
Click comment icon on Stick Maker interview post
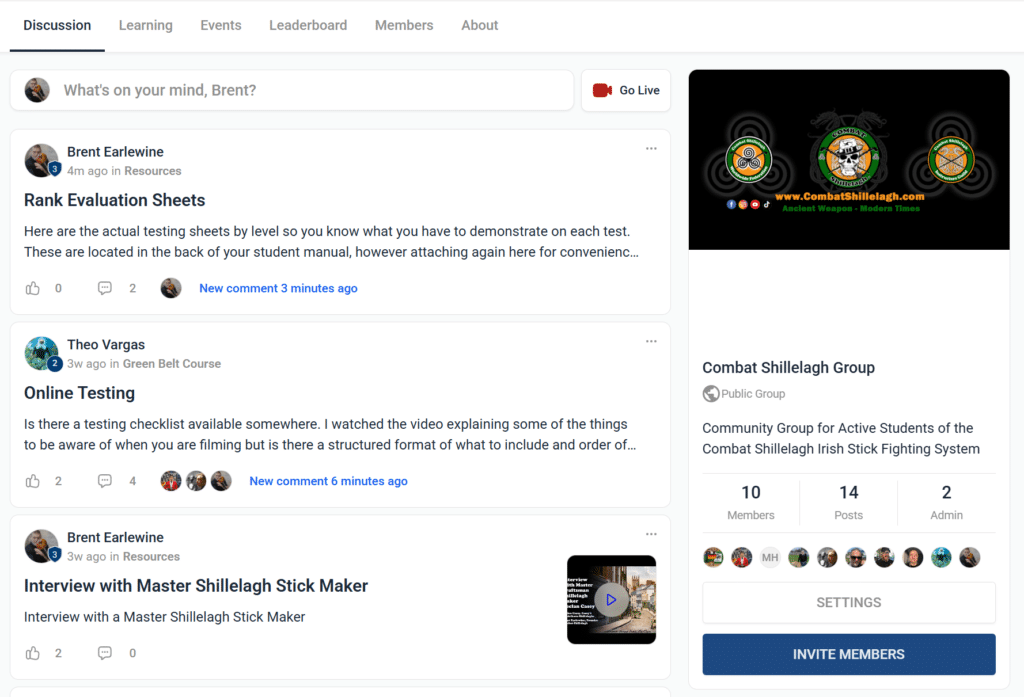point(105,653)
